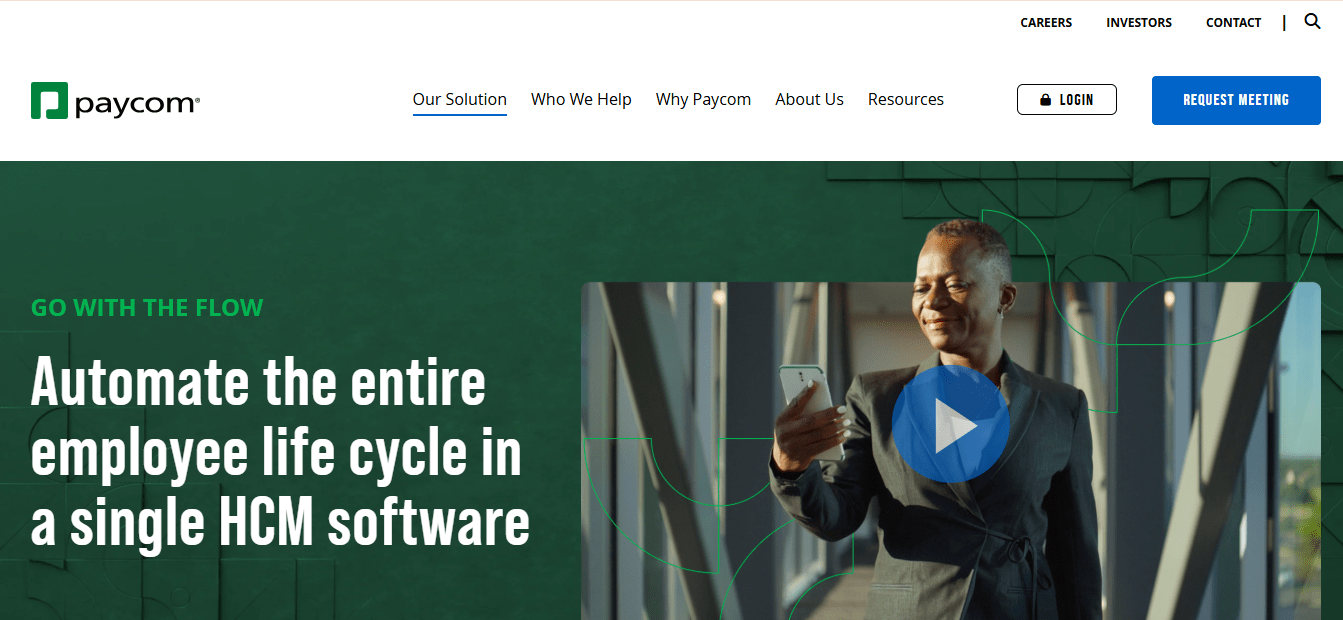This screenshot has height=620, width=1343.
Task: Click the Go With The Flow tagline
Action: [147, 307]
